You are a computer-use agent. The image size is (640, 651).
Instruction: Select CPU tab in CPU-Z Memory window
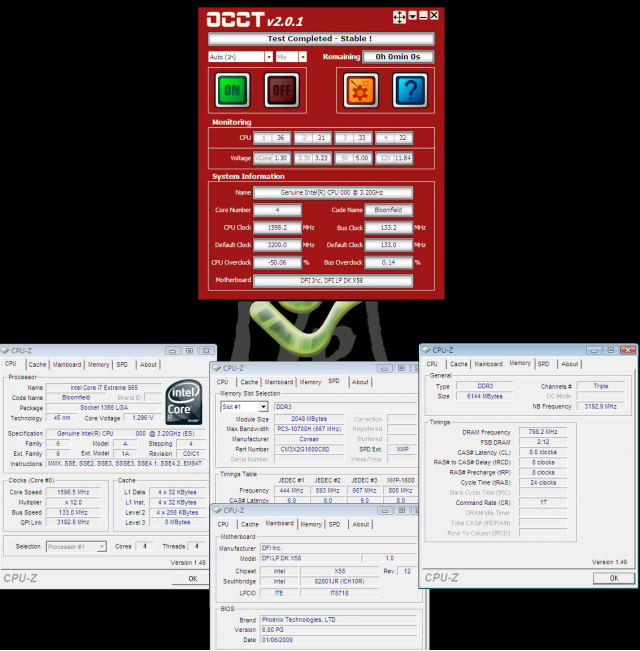432,364
